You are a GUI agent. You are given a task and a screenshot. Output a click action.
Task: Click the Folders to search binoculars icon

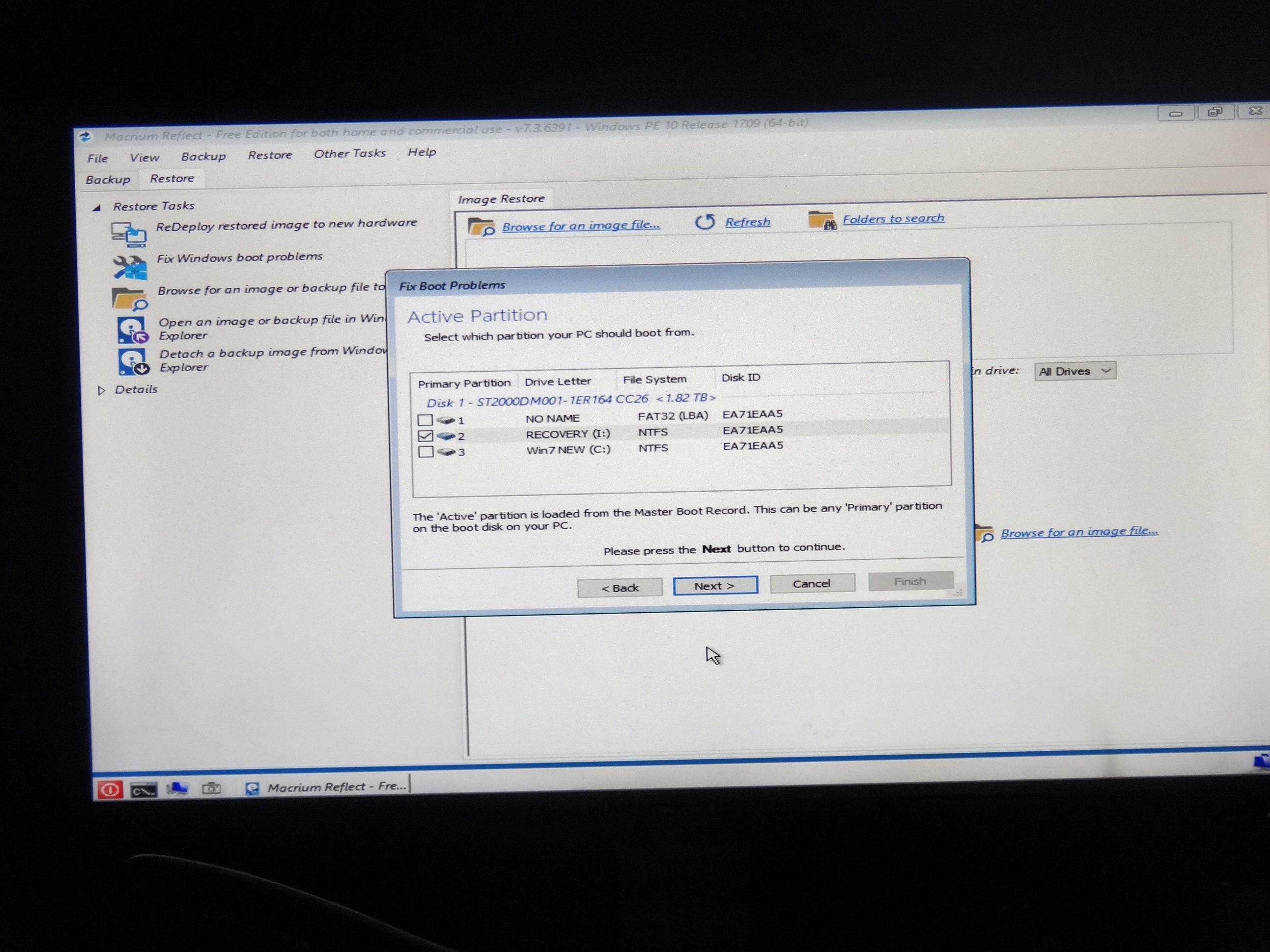click(x=822, y=220)
